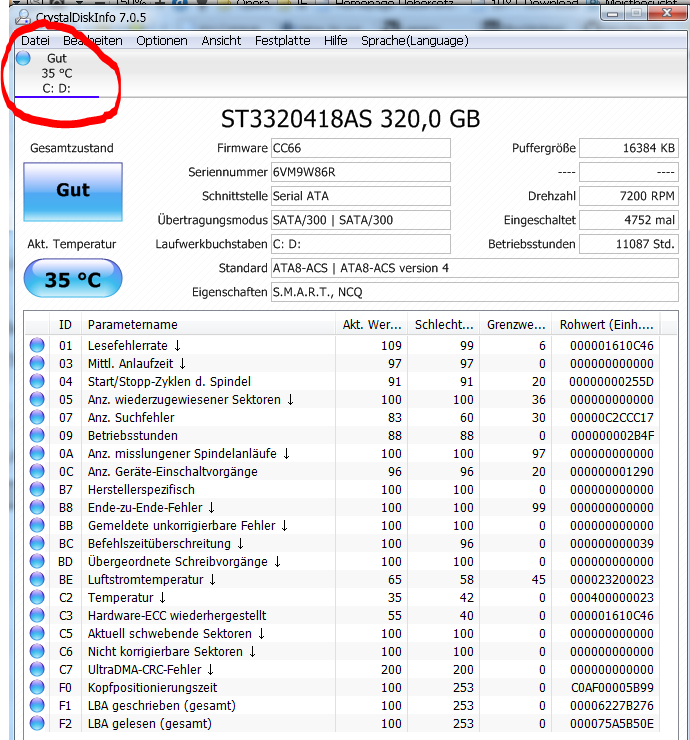Open the Datei menu
Viewport: 690px width, 740px height.
tap(35, 41)
